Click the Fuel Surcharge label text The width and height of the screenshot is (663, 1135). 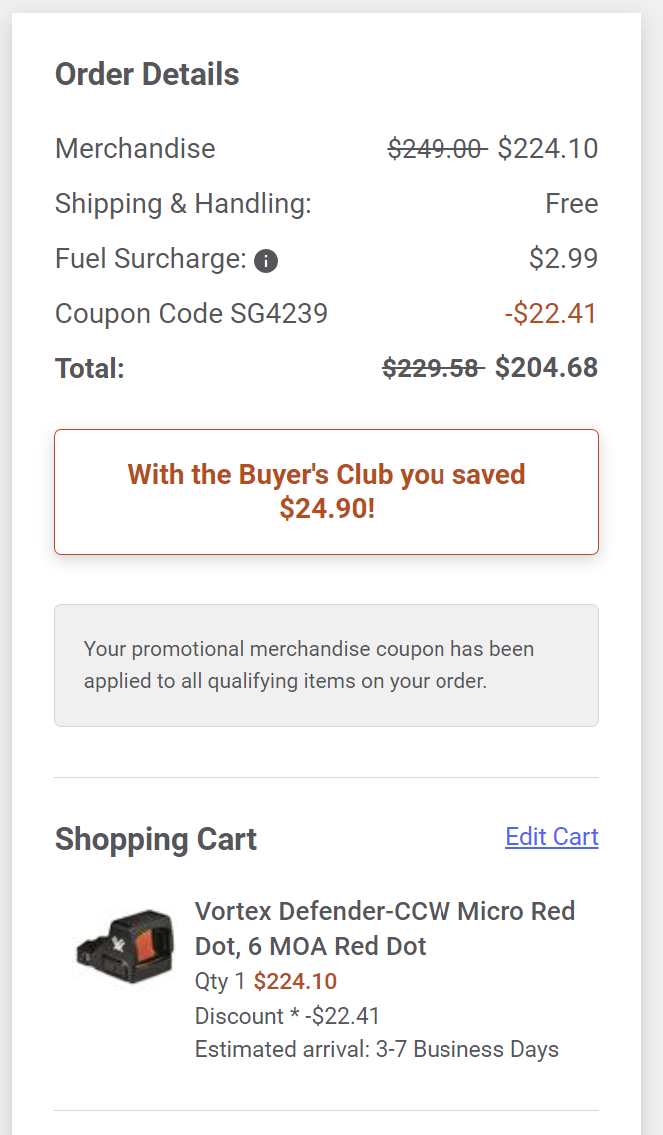pyautogui.click(x=151, y=258)
